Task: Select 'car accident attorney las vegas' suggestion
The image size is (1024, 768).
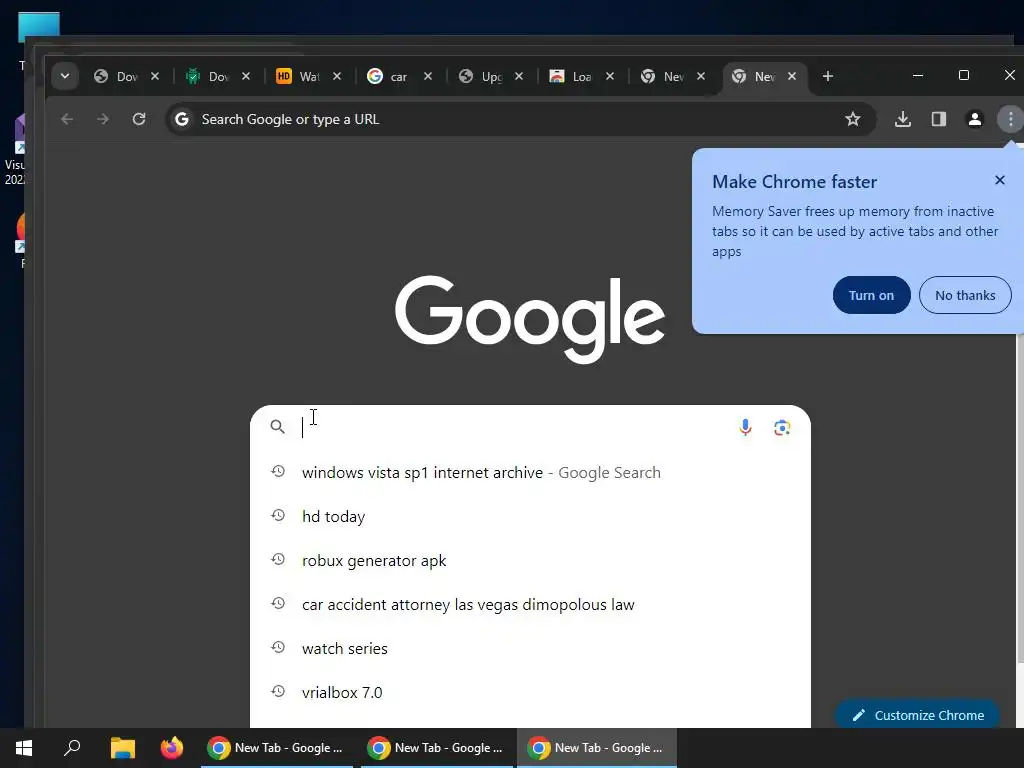Action: coord(530,605)
